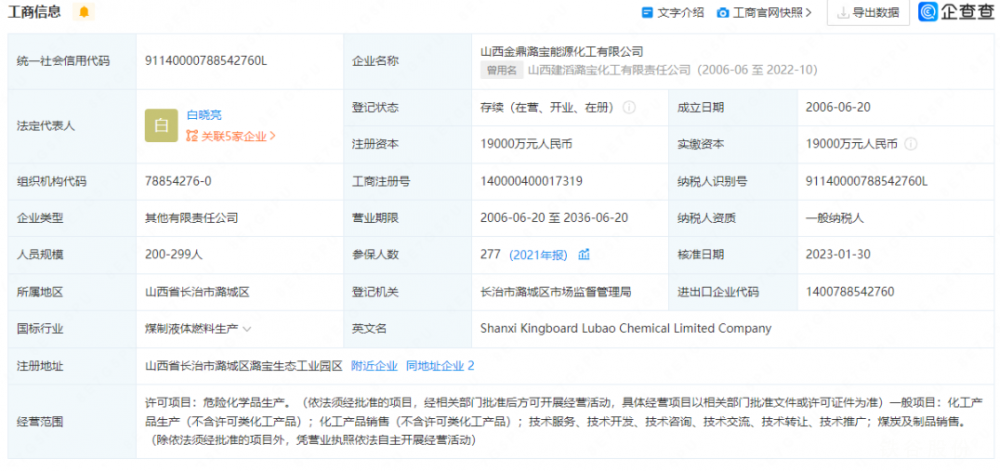1000x471 pixels.
Task: Select status 存续（在营、开业、在册）
Action: pos(548,108)
